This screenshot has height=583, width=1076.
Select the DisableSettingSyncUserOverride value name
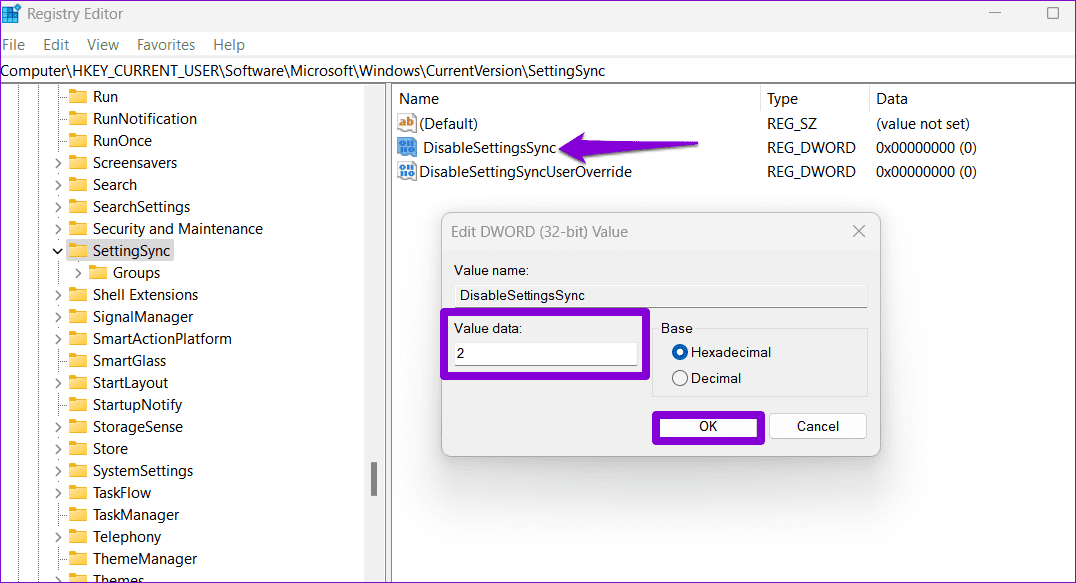pos(526,171)
